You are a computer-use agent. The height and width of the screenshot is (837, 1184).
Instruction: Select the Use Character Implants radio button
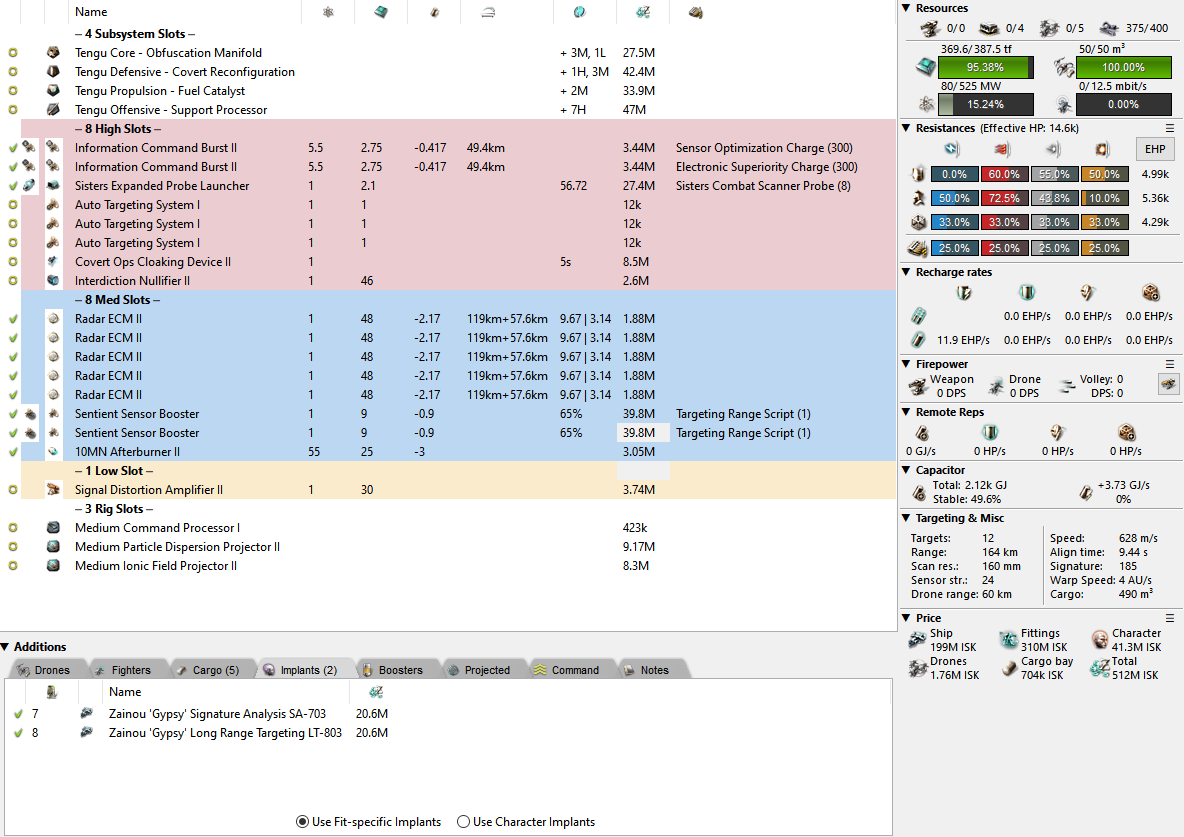click(x=463, y=822)
